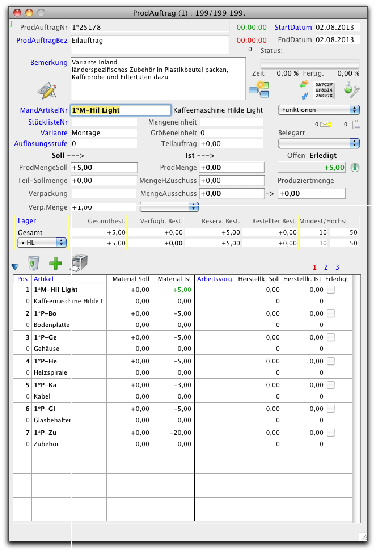Click the Arbeitsgang column header
Viewport: 383px width, 554px height.
[214, 279]
